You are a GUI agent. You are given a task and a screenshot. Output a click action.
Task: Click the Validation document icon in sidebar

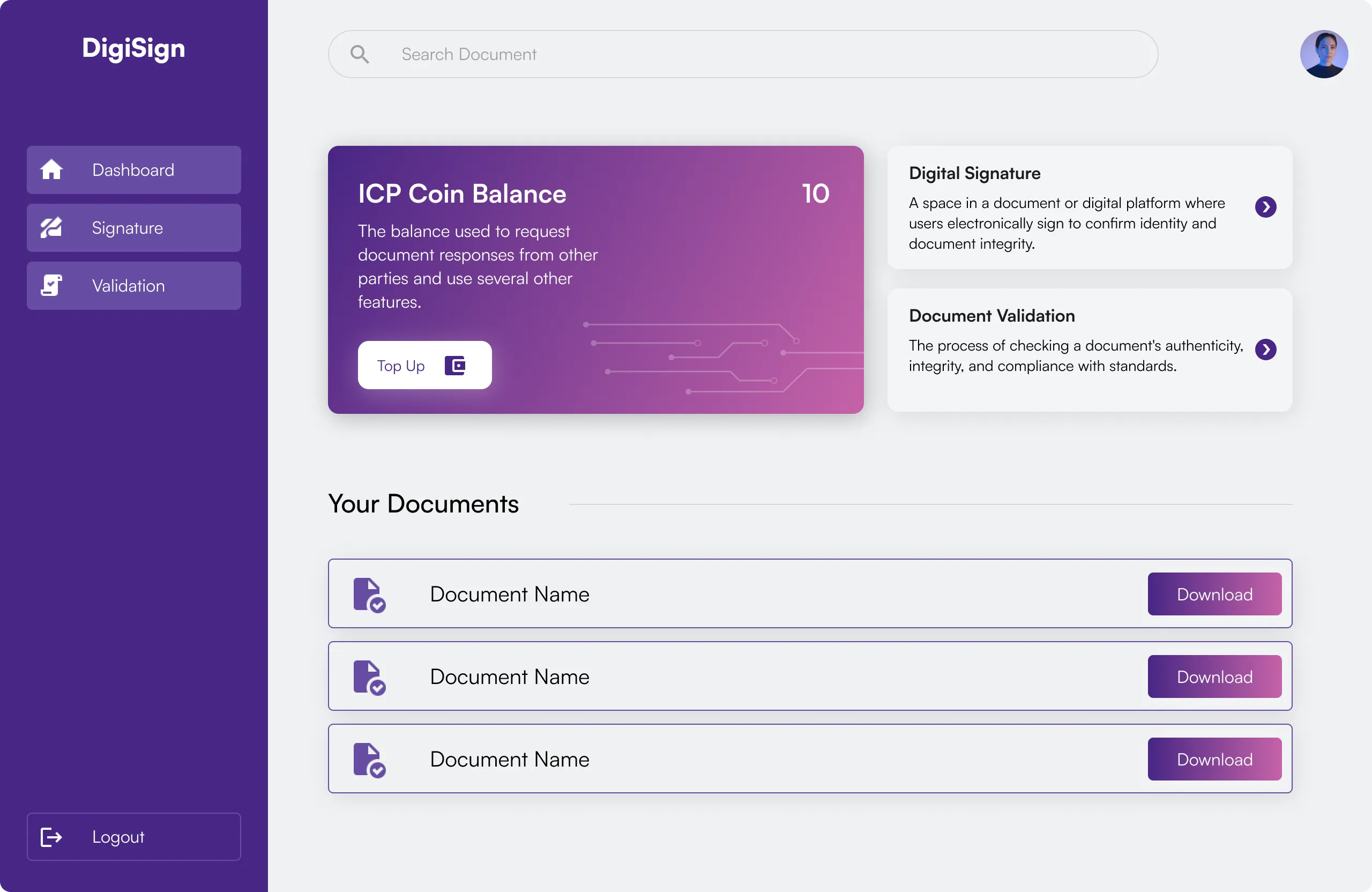(x=51, y=285)
